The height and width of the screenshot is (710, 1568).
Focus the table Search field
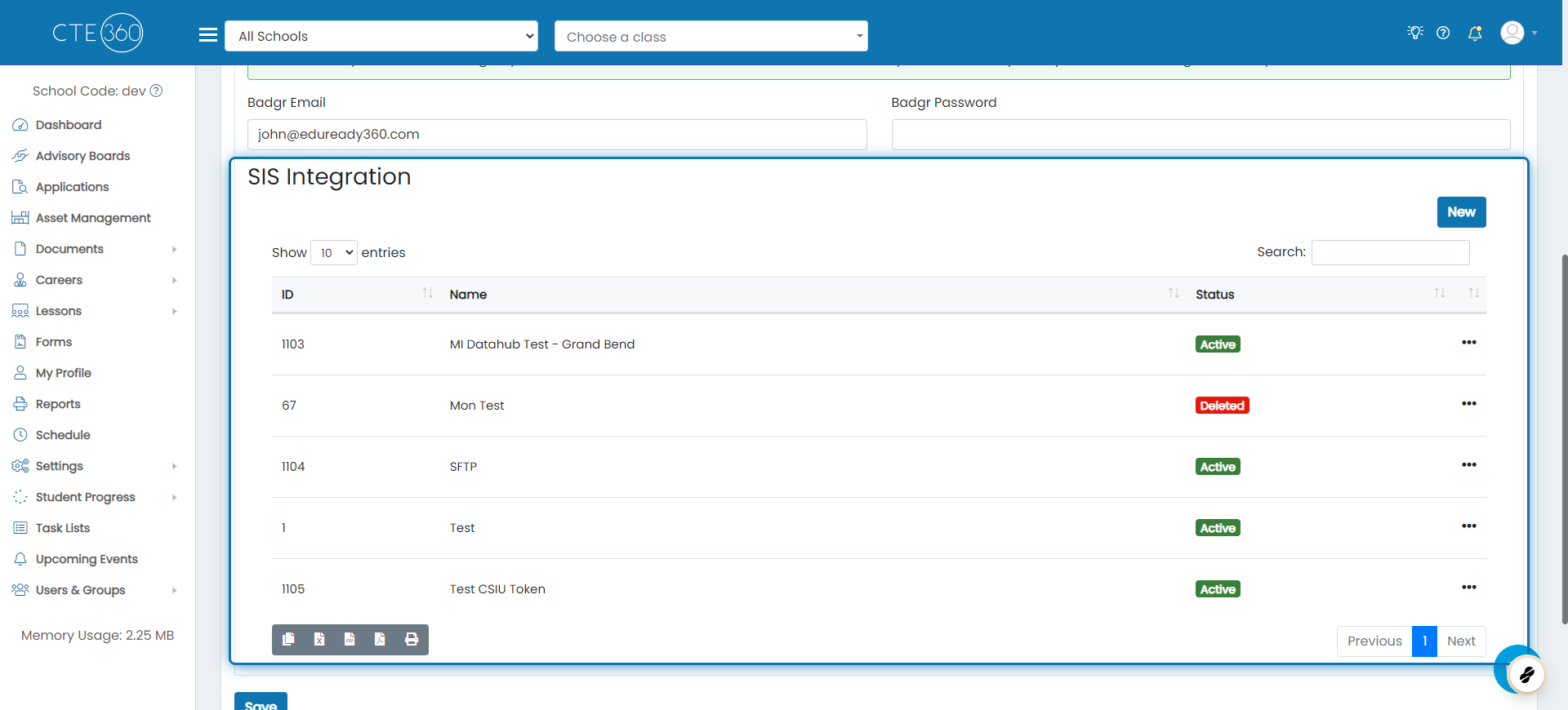(x=1390, y=252)
